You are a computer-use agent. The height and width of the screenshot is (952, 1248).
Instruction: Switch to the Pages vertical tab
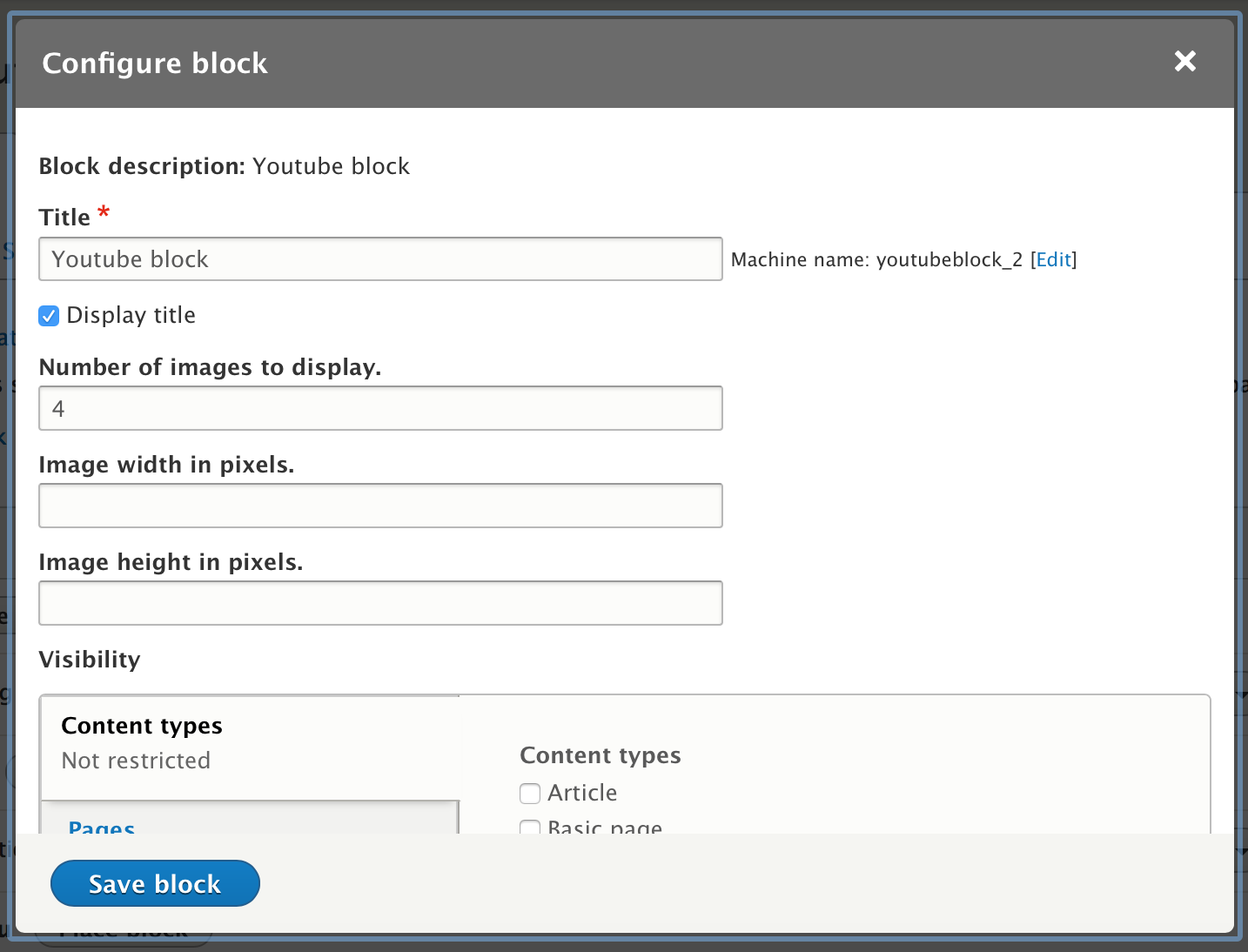(102, 828)
